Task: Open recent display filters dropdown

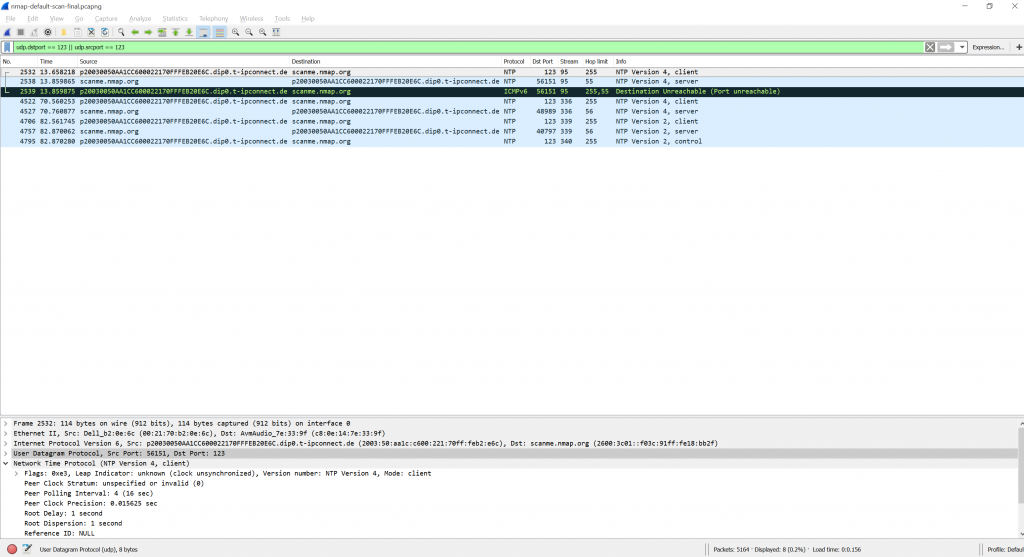Action: [x=962, y=47]
